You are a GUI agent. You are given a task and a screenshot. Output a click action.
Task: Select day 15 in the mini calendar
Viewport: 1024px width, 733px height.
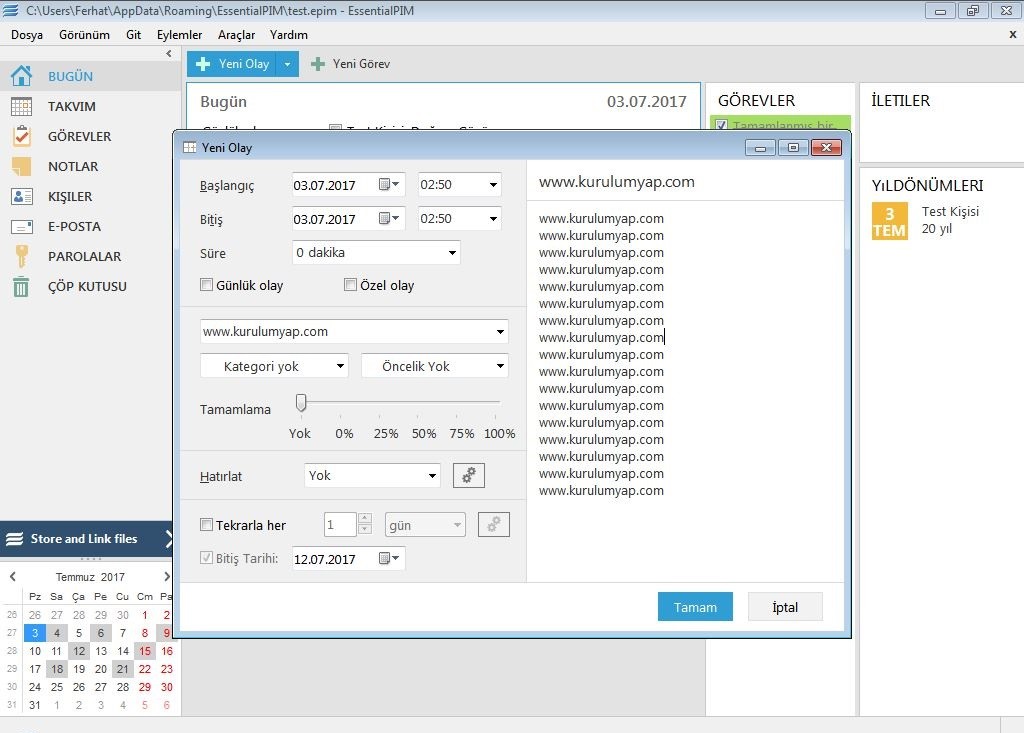[x=145, y=651]
